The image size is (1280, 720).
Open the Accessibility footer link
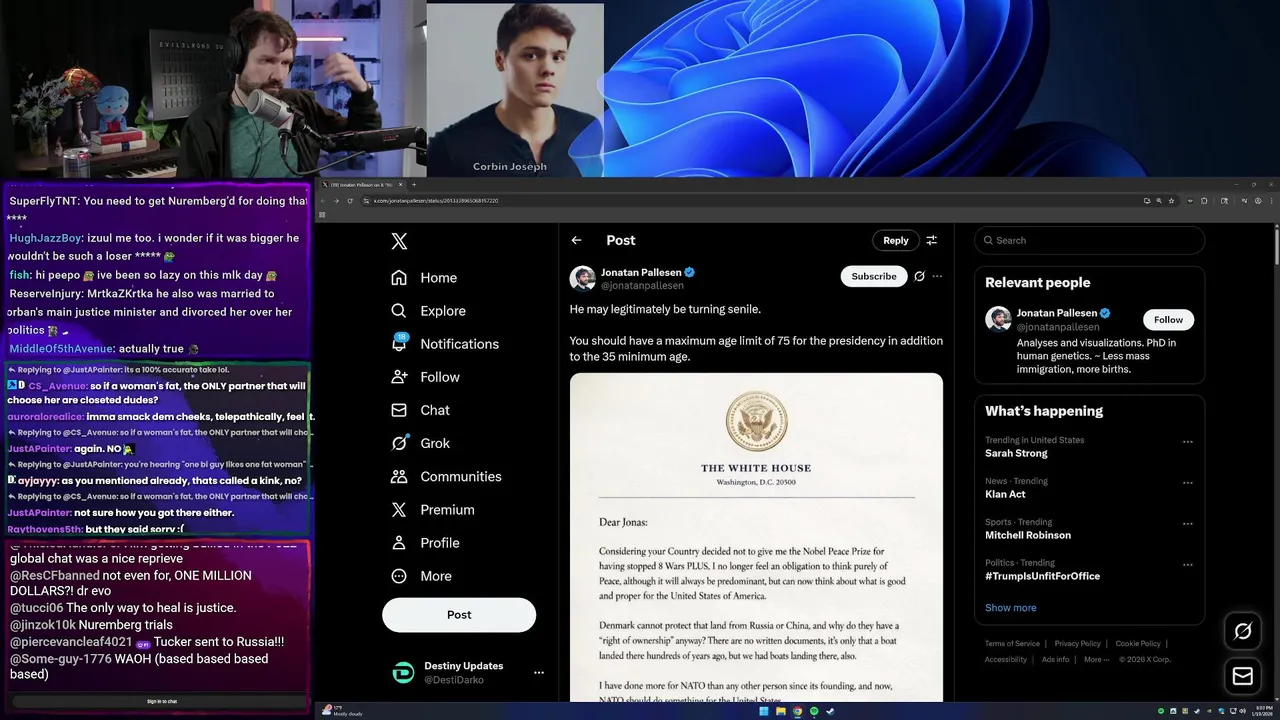pyautogui.click(x=1006, y=660)
